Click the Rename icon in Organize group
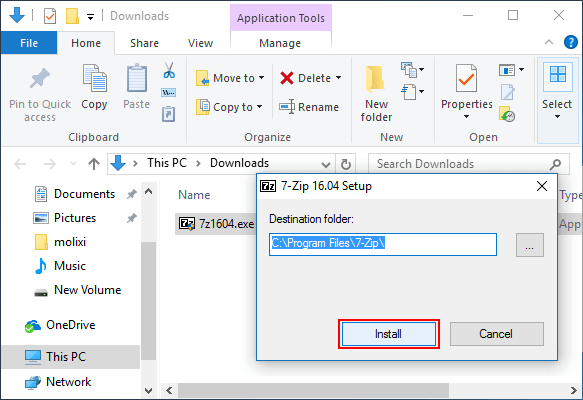 pyautogui.click(x=287, y=107)
